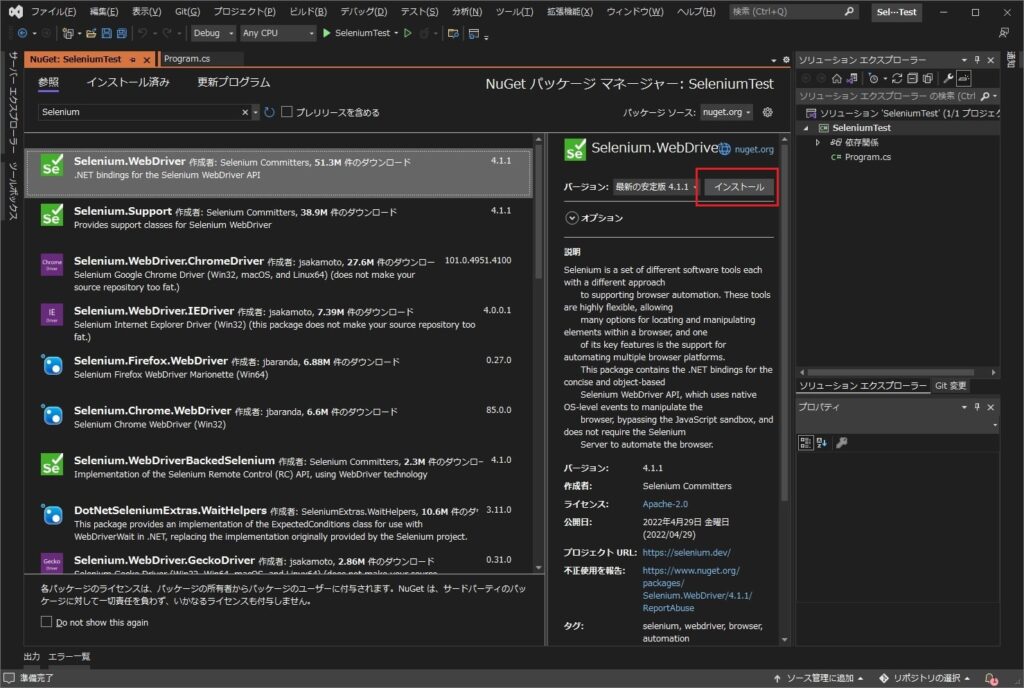Screen dimensions: 1024x688
Task: Click the Preview Selected Items icon
Action: pyautogui.click(x=964, y=78)
